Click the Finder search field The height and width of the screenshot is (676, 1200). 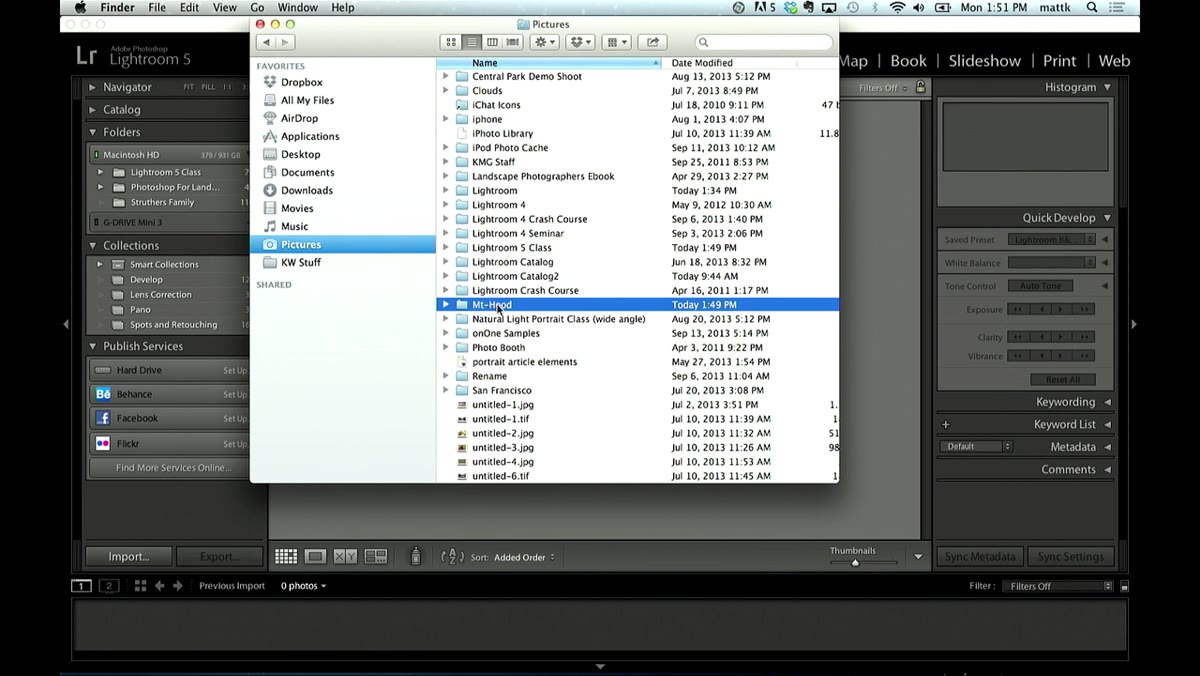click(765, 42)
